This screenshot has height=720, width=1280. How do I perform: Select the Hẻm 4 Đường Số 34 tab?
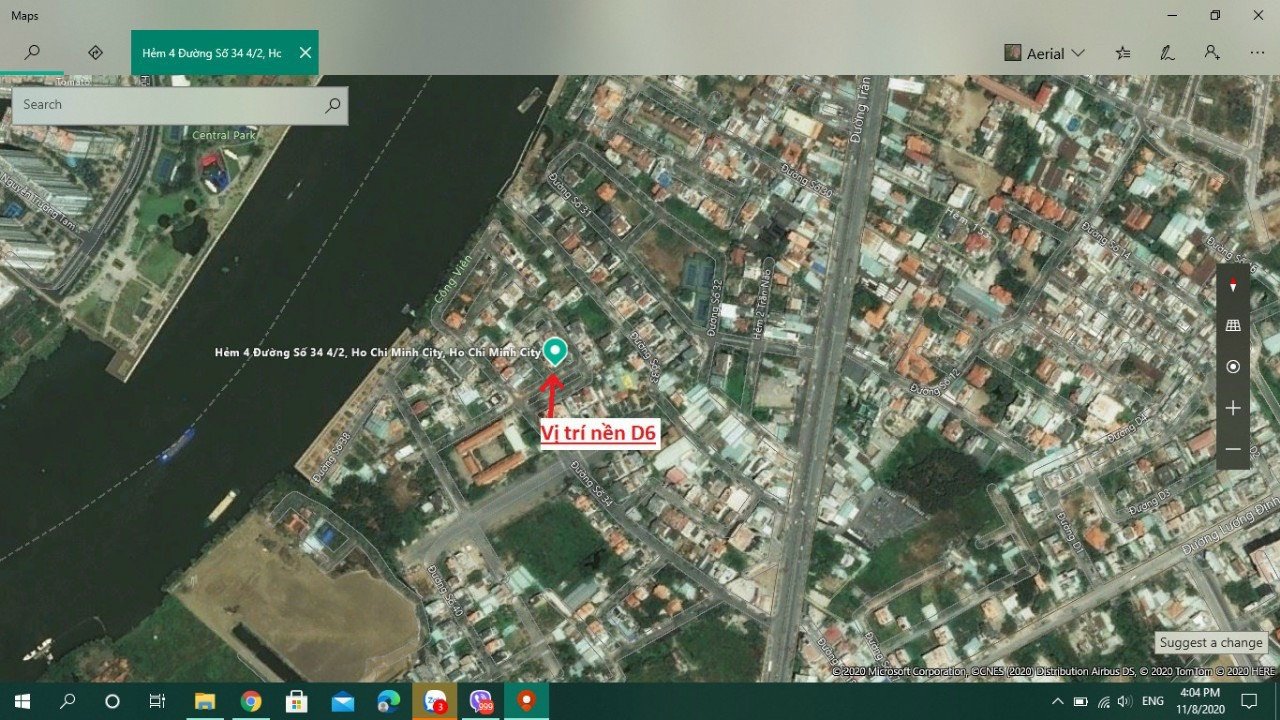[x=212, y=52]
